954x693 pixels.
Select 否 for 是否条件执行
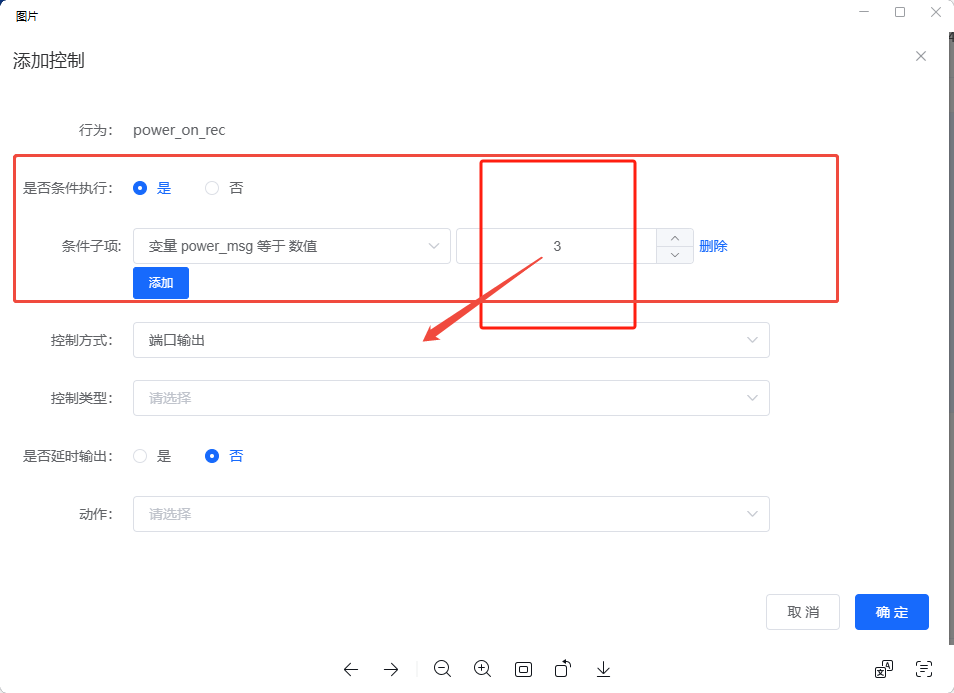coord(210,187)
